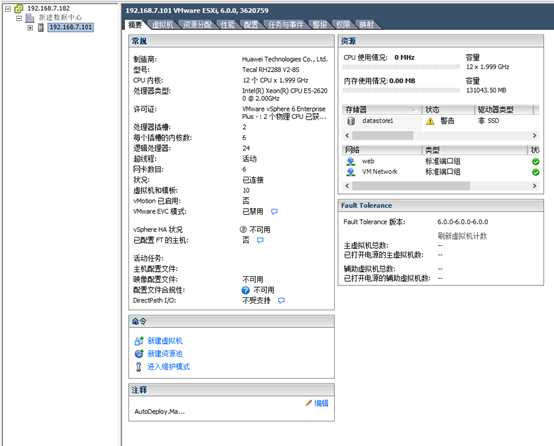Select the datastore1 storage icon
Viewport: 554px width, 446px height.
351,121
